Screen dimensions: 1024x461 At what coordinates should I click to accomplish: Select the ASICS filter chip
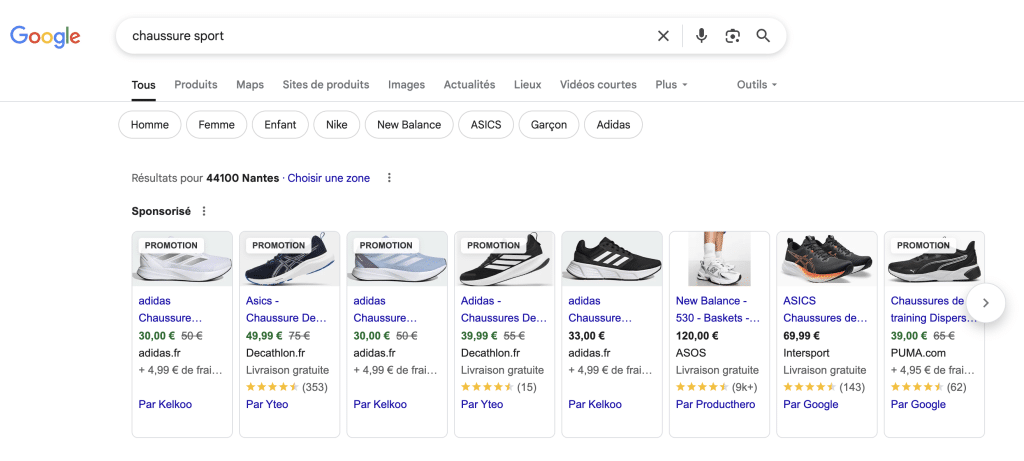tap(486, 125)
